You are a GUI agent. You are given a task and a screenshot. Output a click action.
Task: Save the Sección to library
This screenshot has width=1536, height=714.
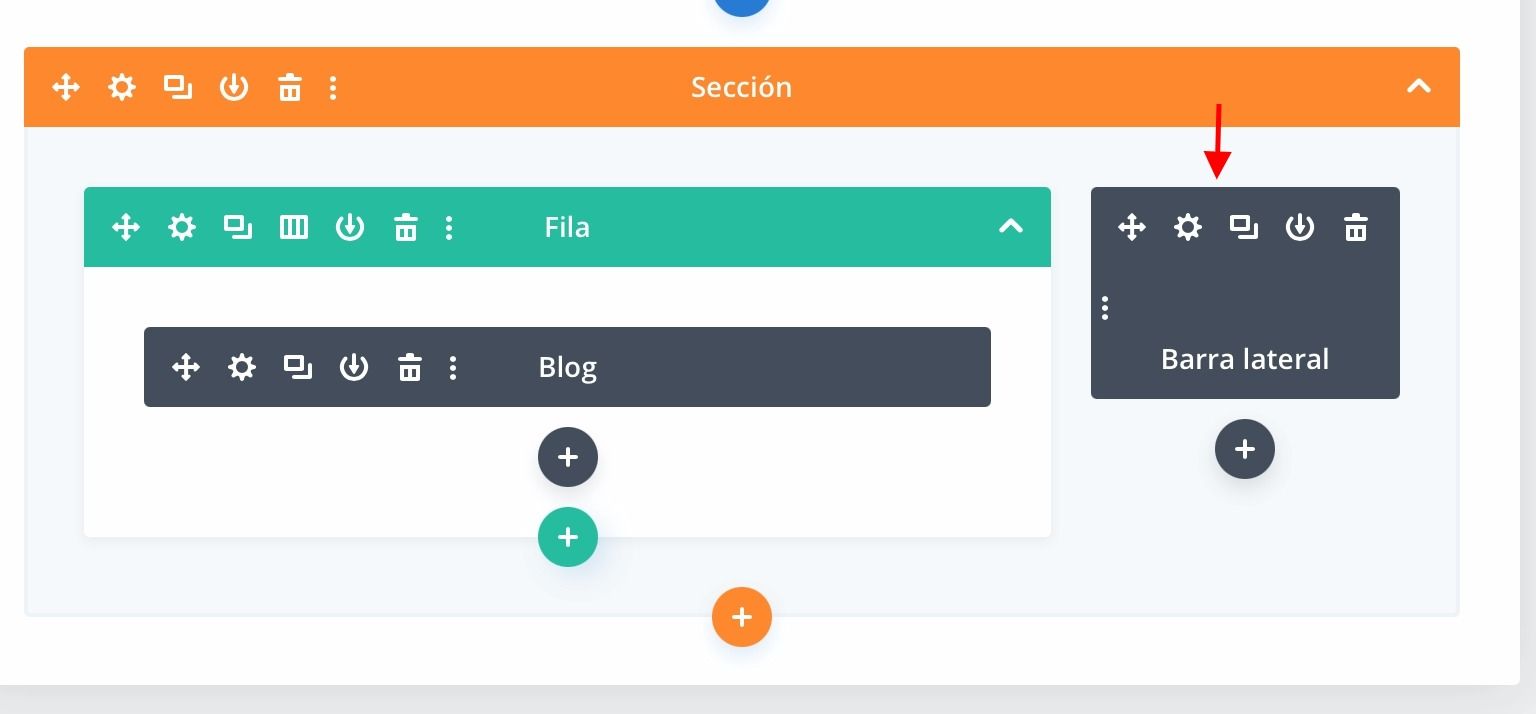234,88
